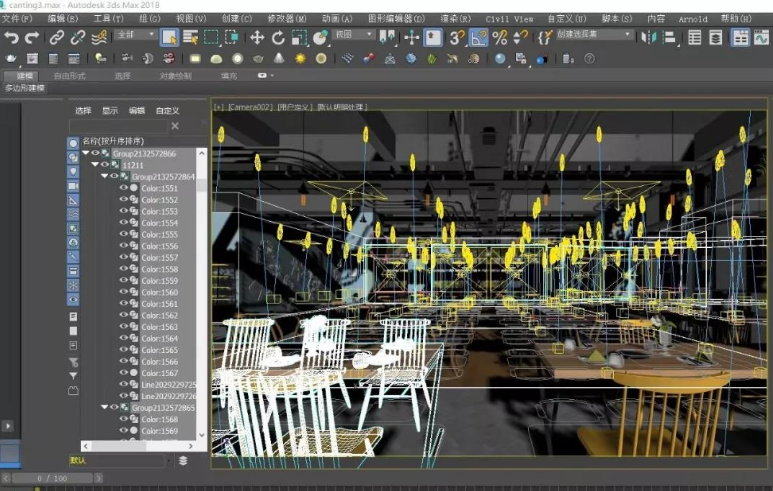Viewport: 773px width, 491px height.
Task: Toggle visibility eye of Line2029229725
Action: click(123, 384)
